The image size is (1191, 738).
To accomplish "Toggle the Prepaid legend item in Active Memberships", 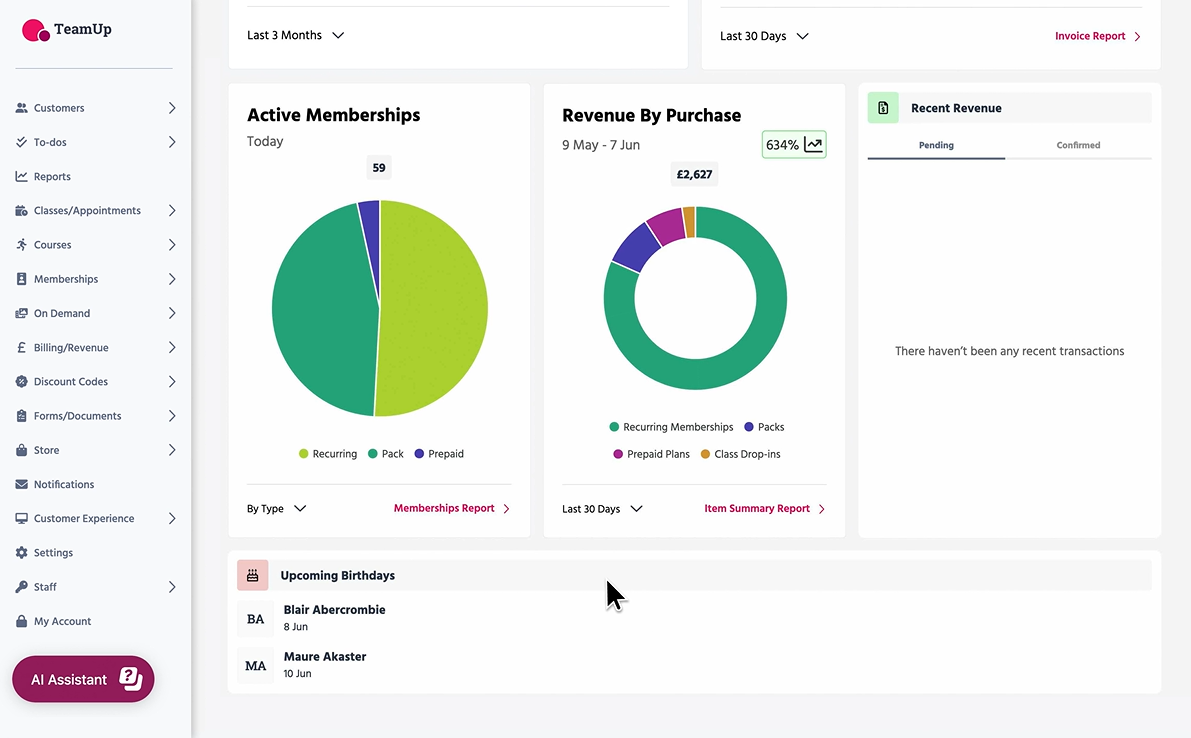I will [x=439, y=454].
